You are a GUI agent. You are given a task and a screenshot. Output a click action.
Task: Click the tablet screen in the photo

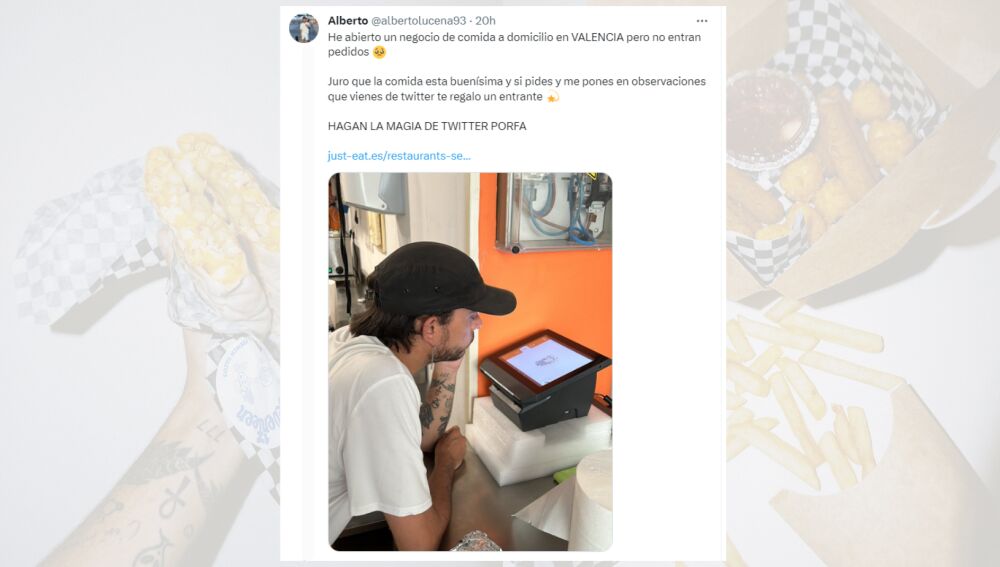click(548, 362)
